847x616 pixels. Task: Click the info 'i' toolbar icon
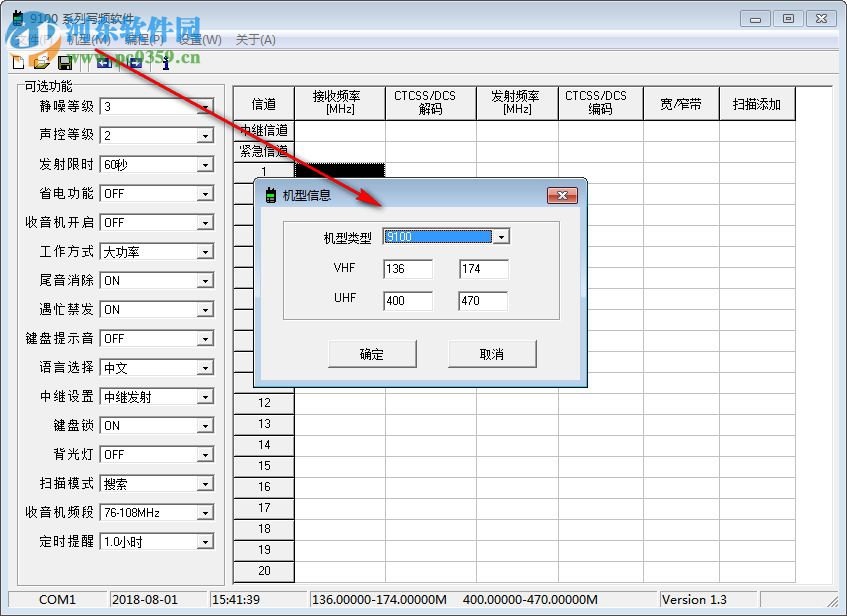[166, 63]
